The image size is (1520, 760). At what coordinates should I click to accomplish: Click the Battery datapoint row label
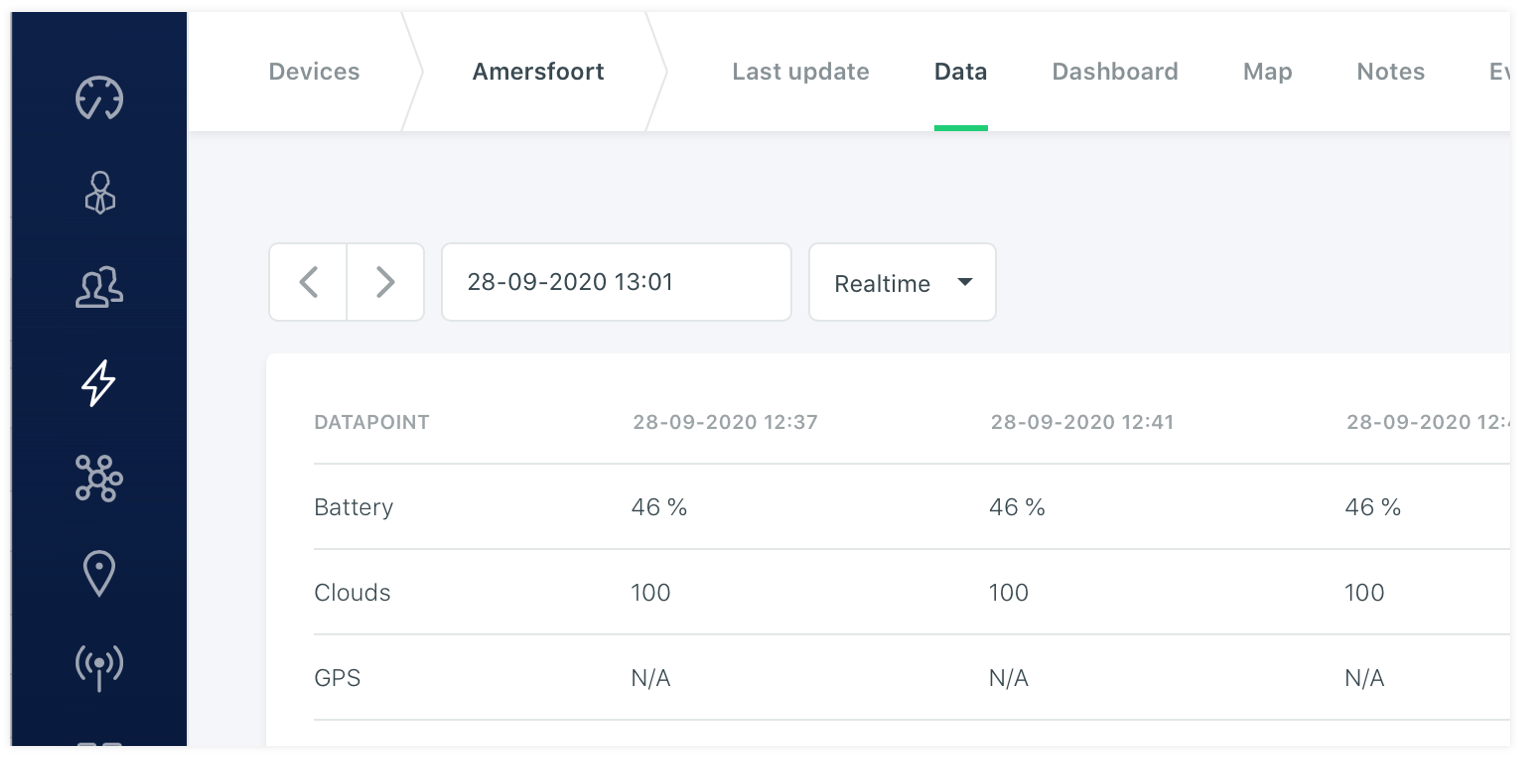354,507
